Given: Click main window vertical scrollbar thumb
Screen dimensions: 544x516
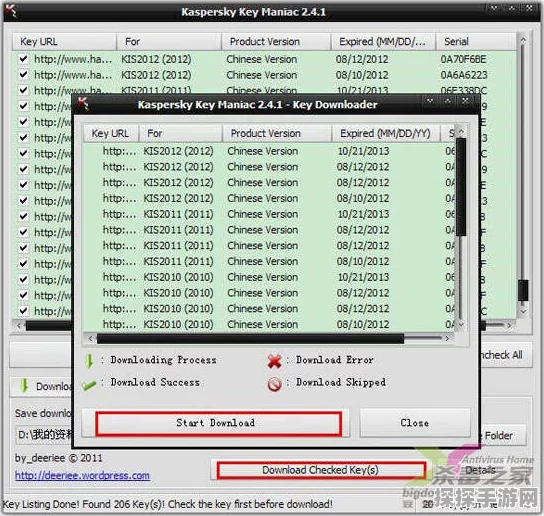Looking at the screenshot, I should coord(523,290).
